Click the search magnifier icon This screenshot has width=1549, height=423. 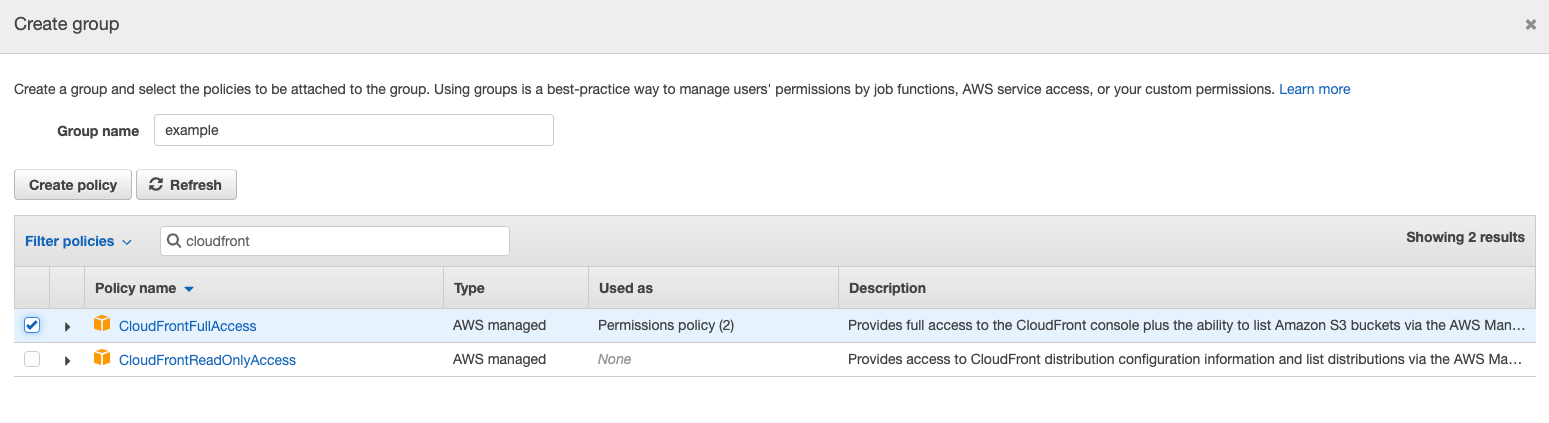pyautogui.click(x=174, y=241)
